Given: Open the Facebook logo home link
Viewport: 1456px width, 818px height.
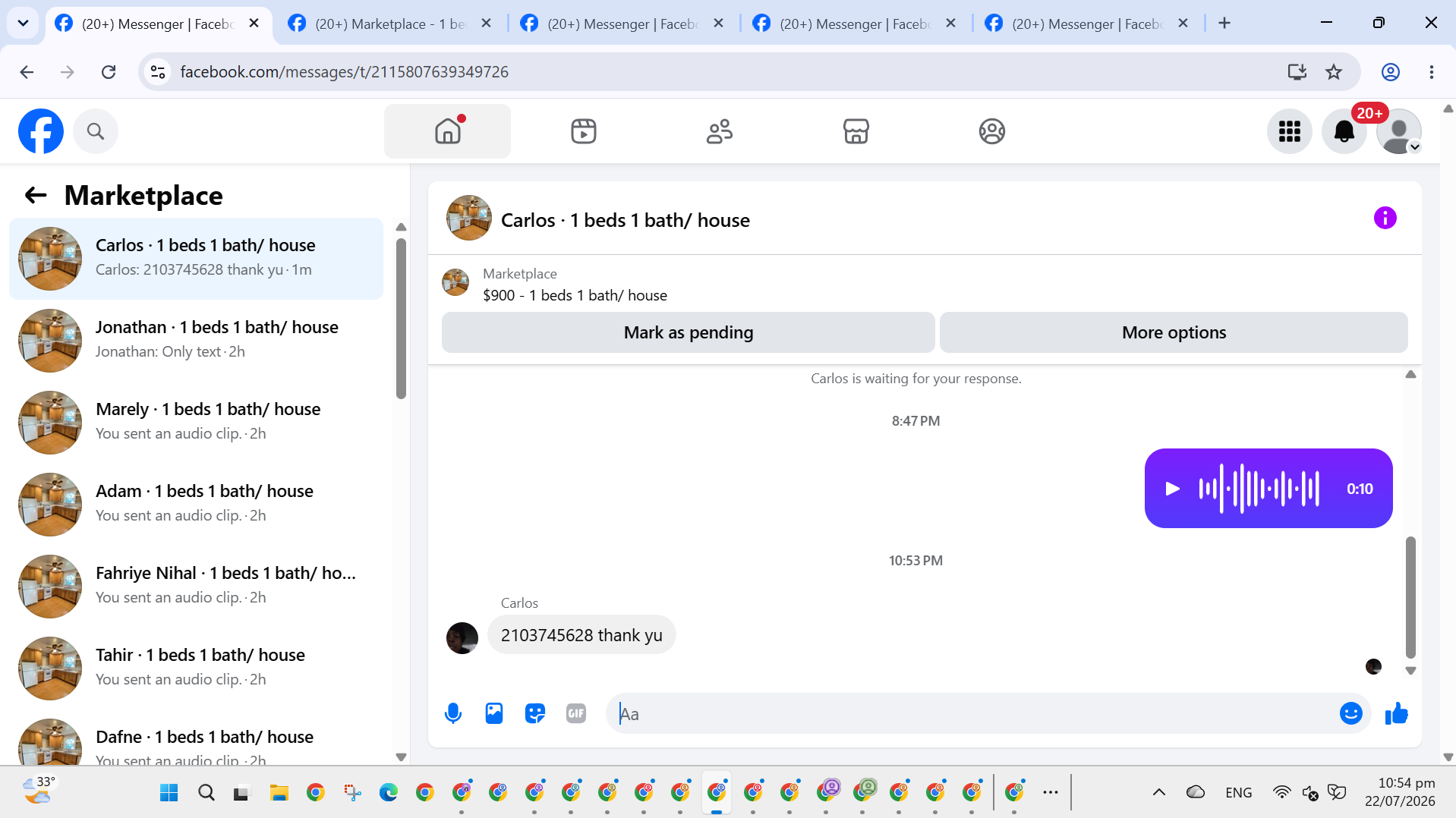Looking at the screenshot, I should point(41,131).
